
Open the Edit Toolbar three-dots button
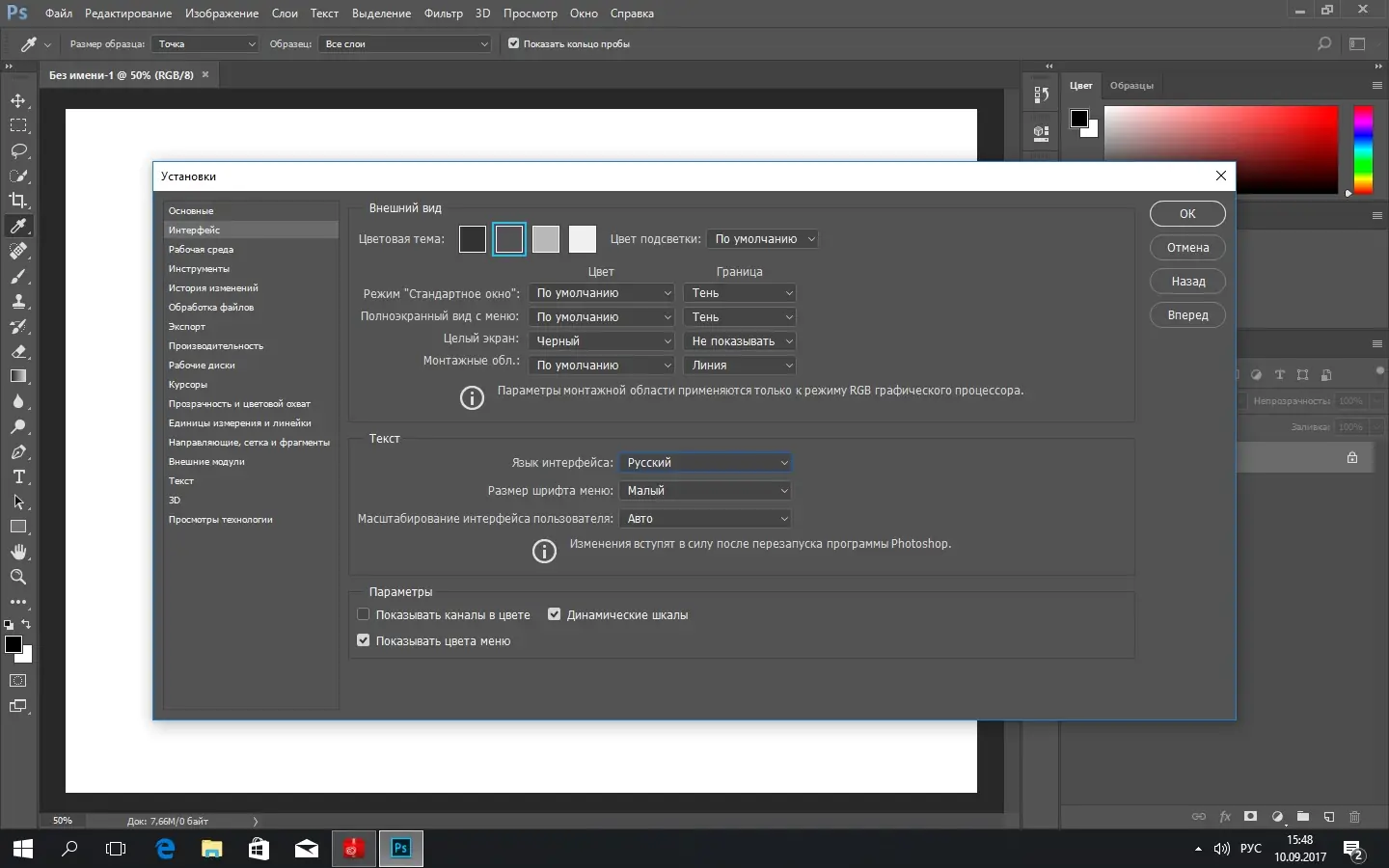click(x=18, y=602)
